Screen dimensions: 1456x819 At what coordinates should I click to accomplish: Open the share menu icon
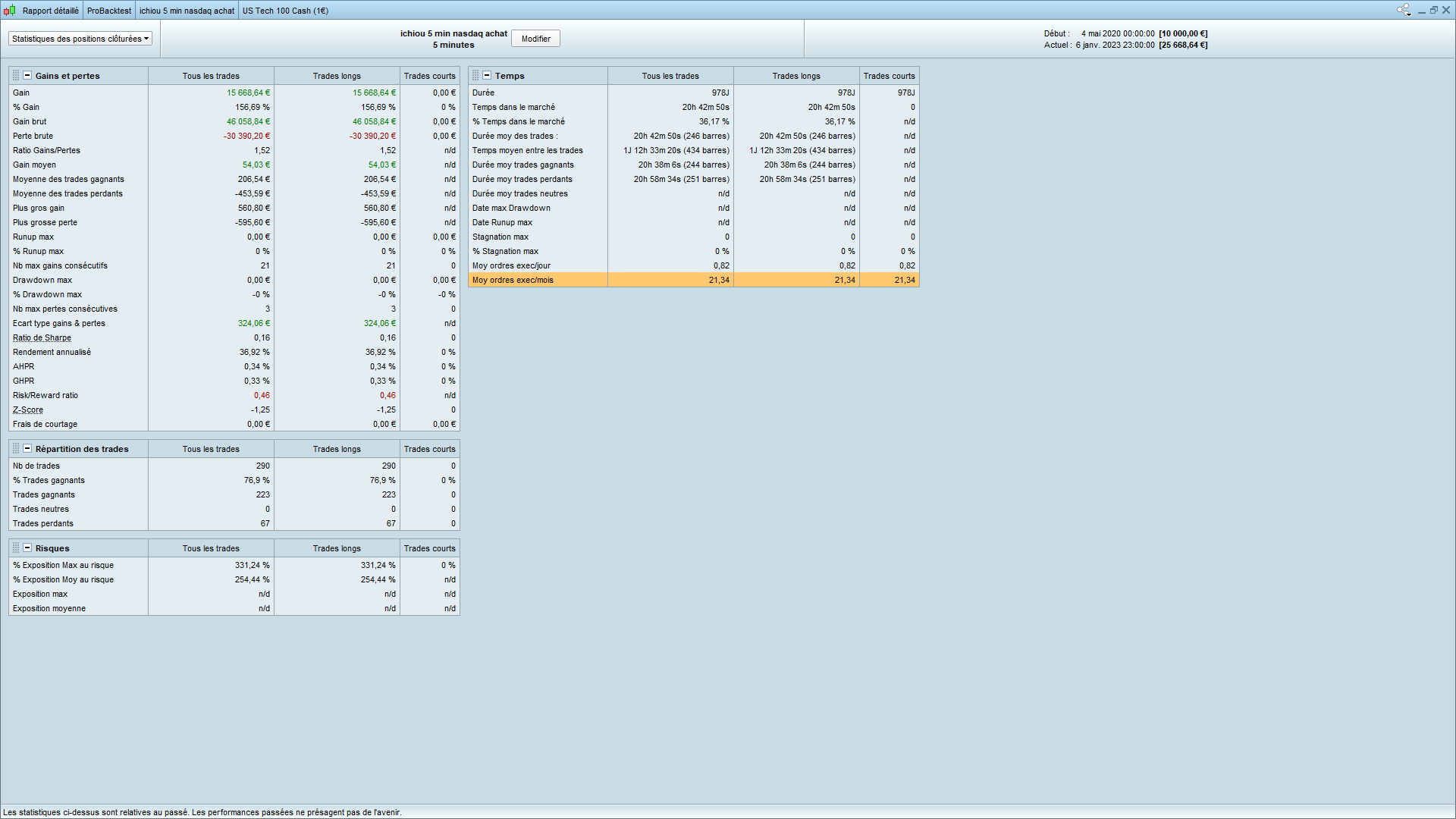[x=1404, y=10]
